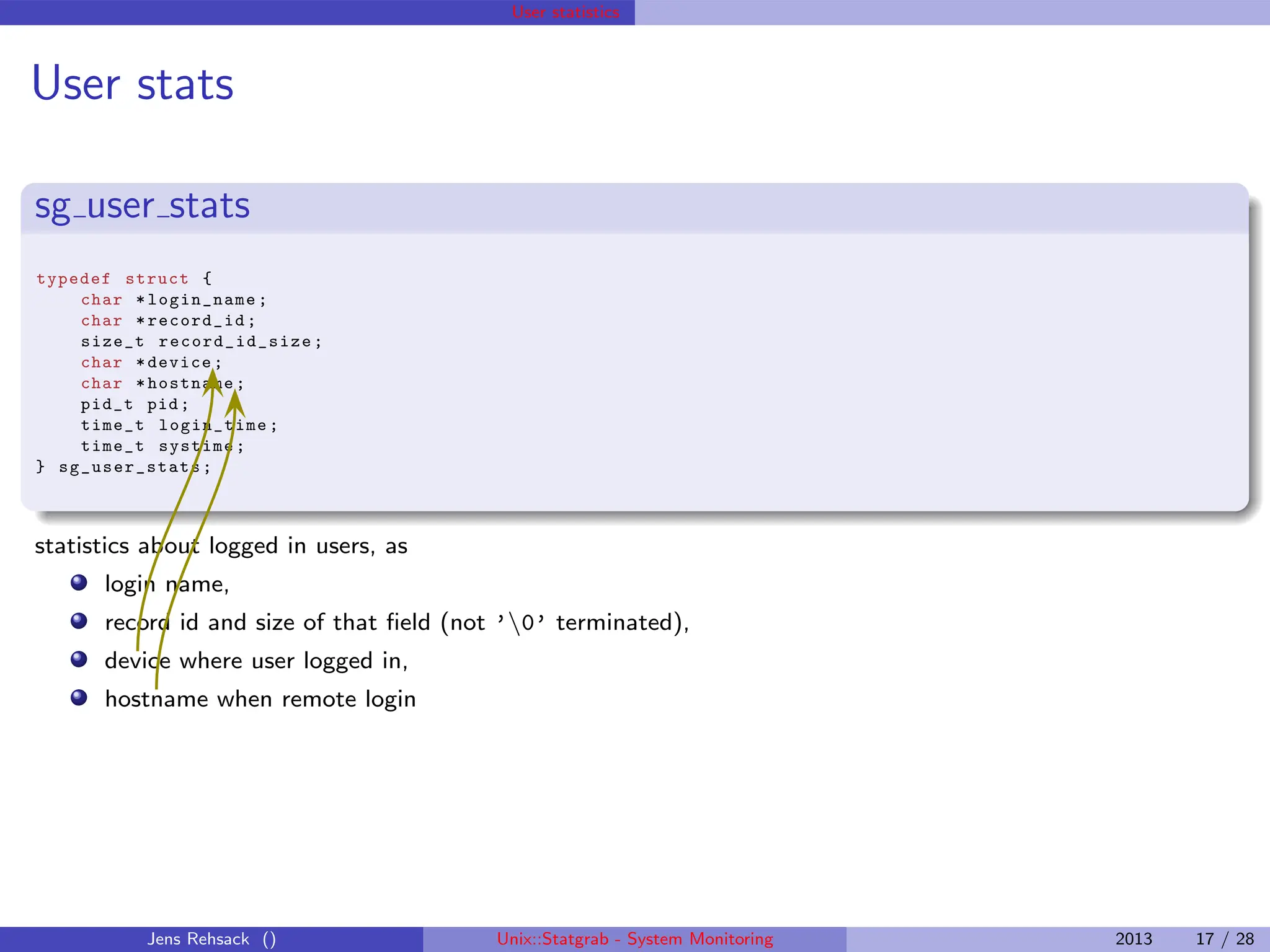The image size is (1270, 952).
Task: Click the 'Unix::Statgrab - System Monitoring' footer title
Action: [635, 939]
